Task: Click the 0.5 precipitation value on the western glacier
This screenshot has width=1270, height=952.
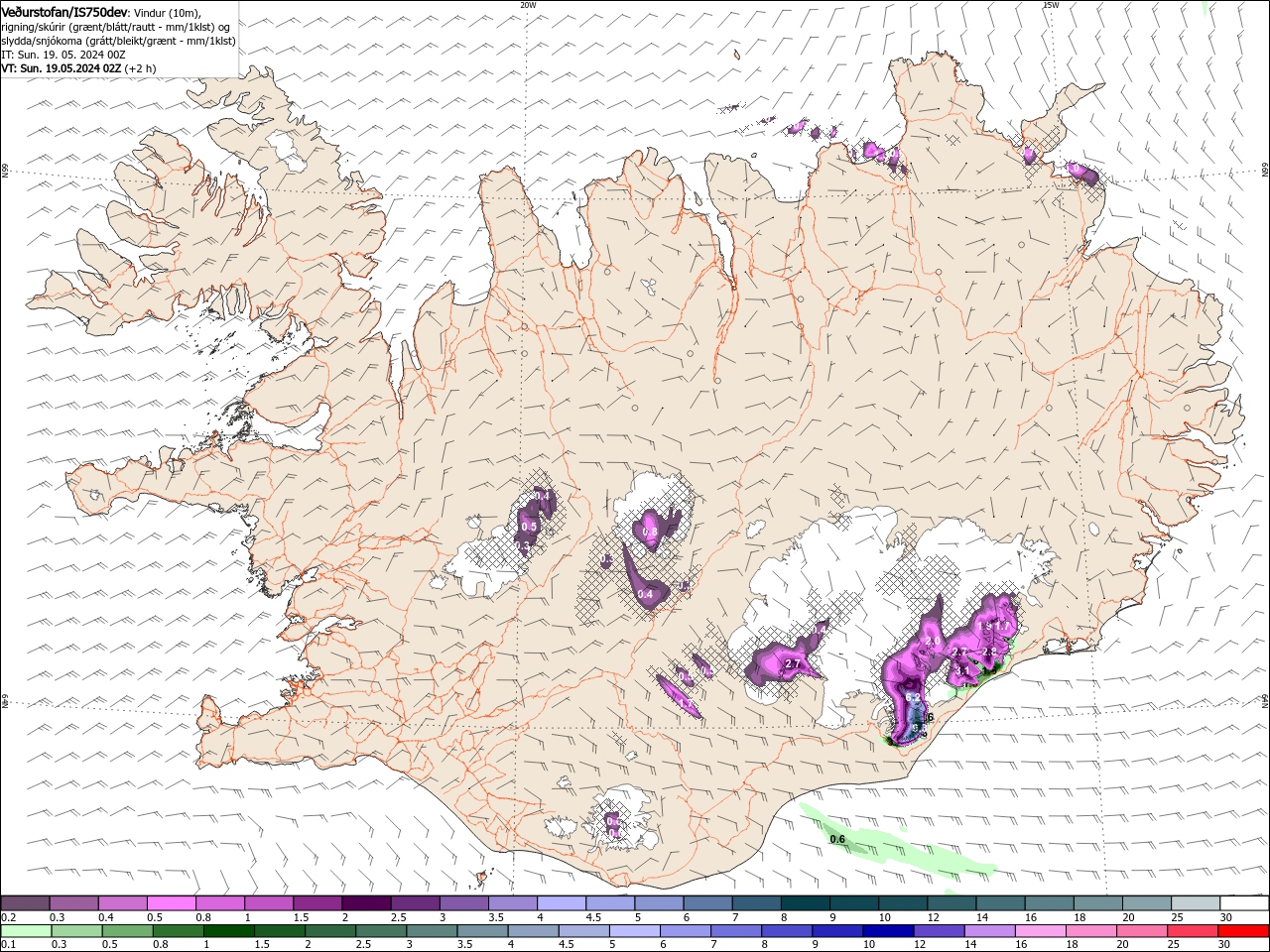Action: click(529, 527)
